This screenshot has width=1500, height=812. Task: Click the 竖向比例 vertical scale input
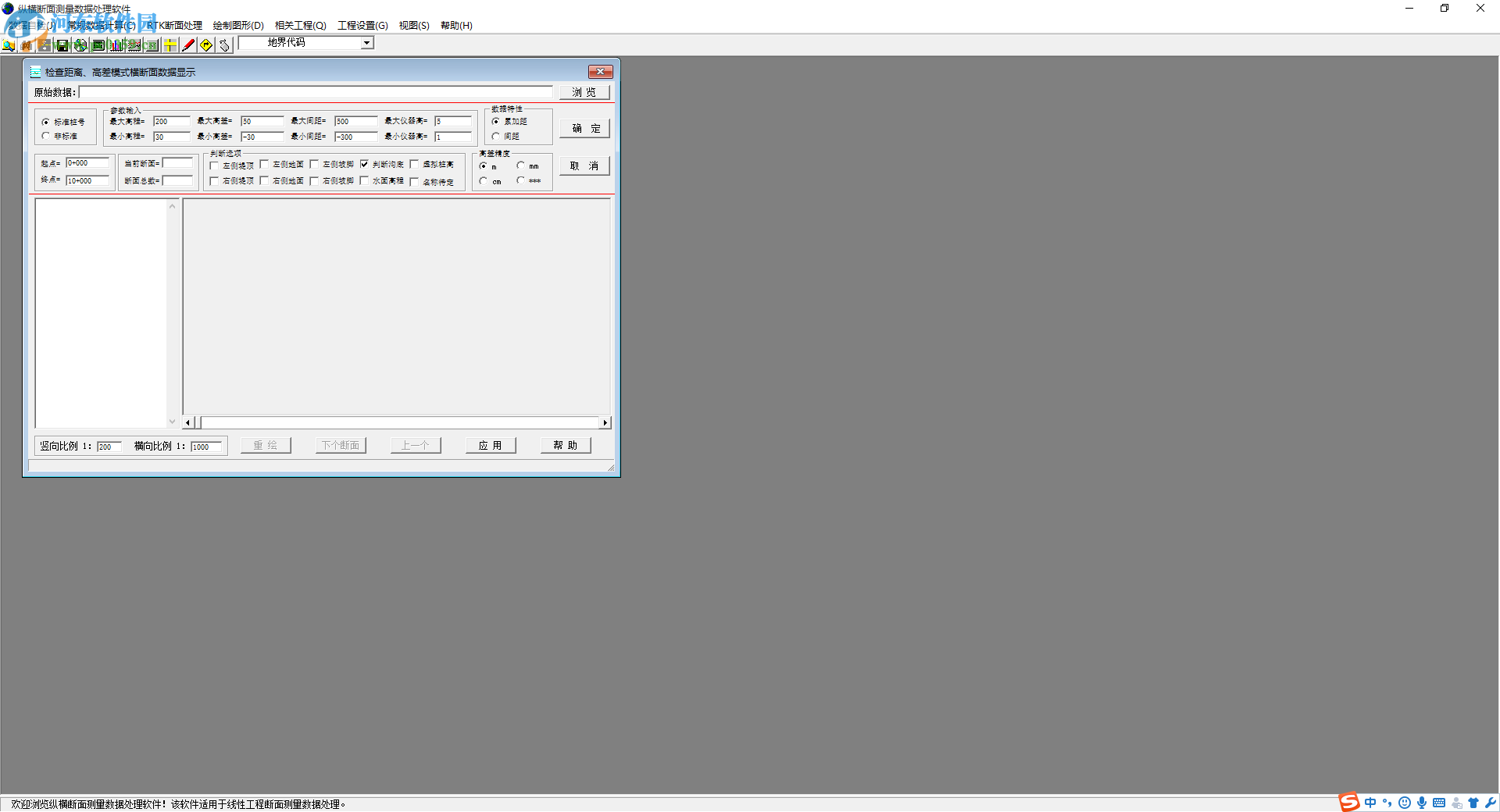click(109, 447)
